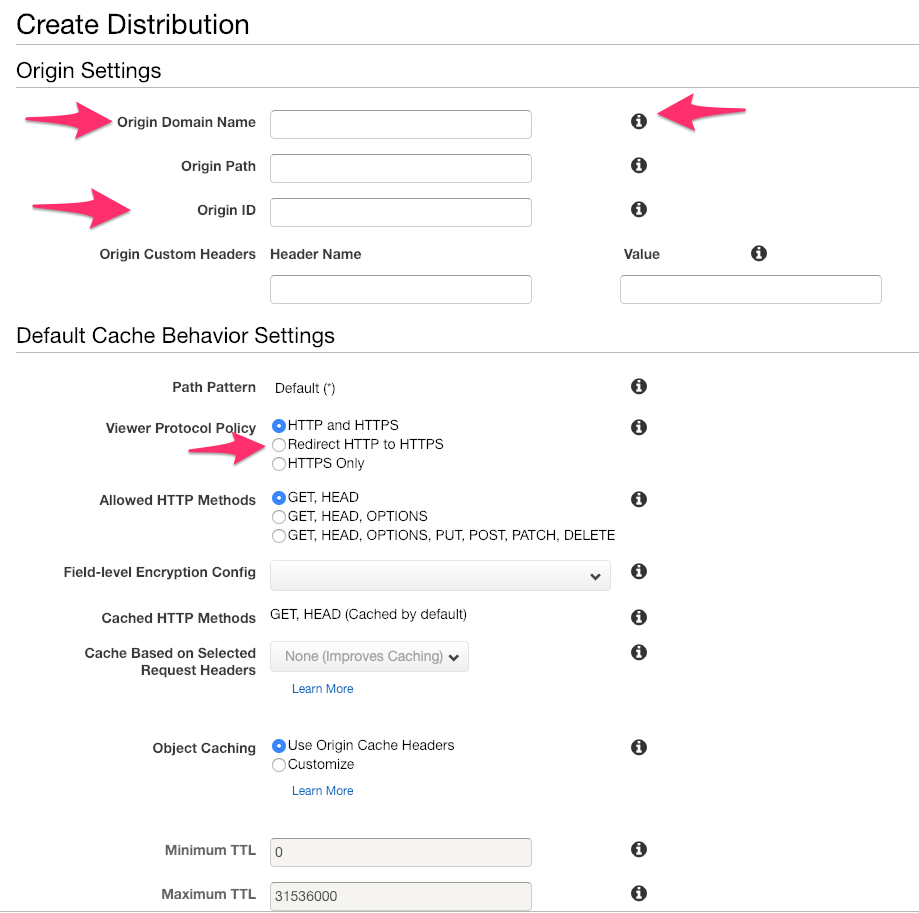Click the Minimum TTL info icon
Viewport: 919px width, 913px height.
(x=639, y=849)
